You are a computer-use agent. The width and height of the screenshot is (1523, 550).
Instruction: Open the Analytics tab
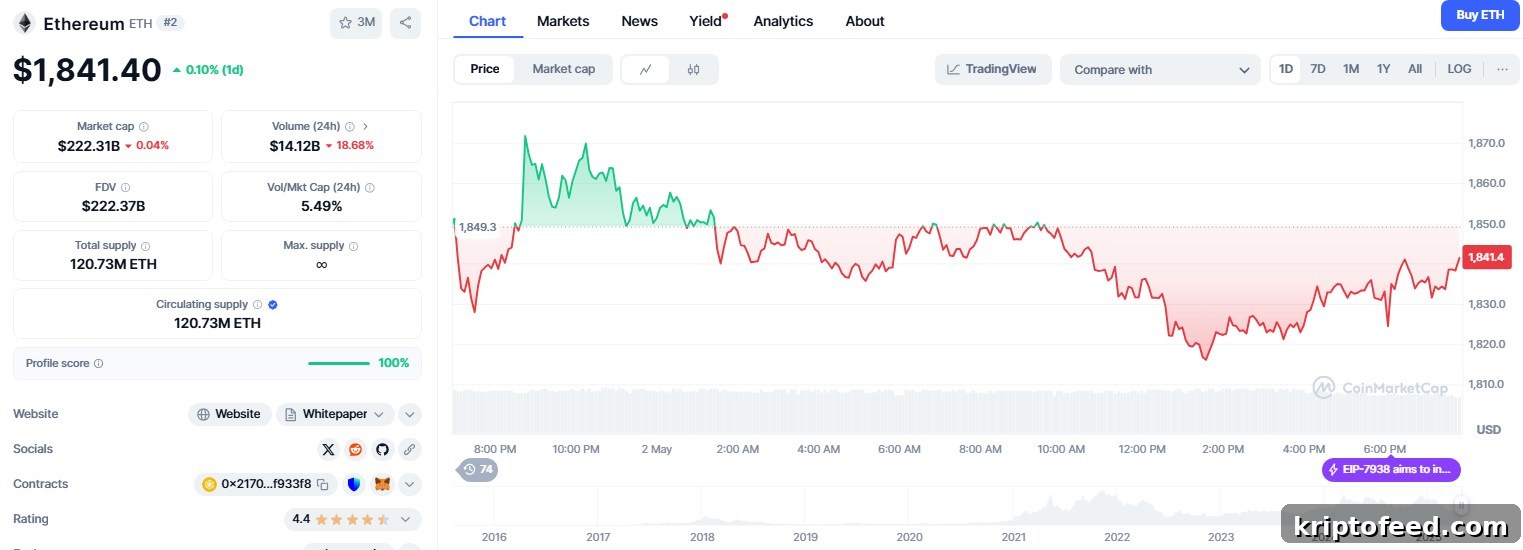click(783, 21)
